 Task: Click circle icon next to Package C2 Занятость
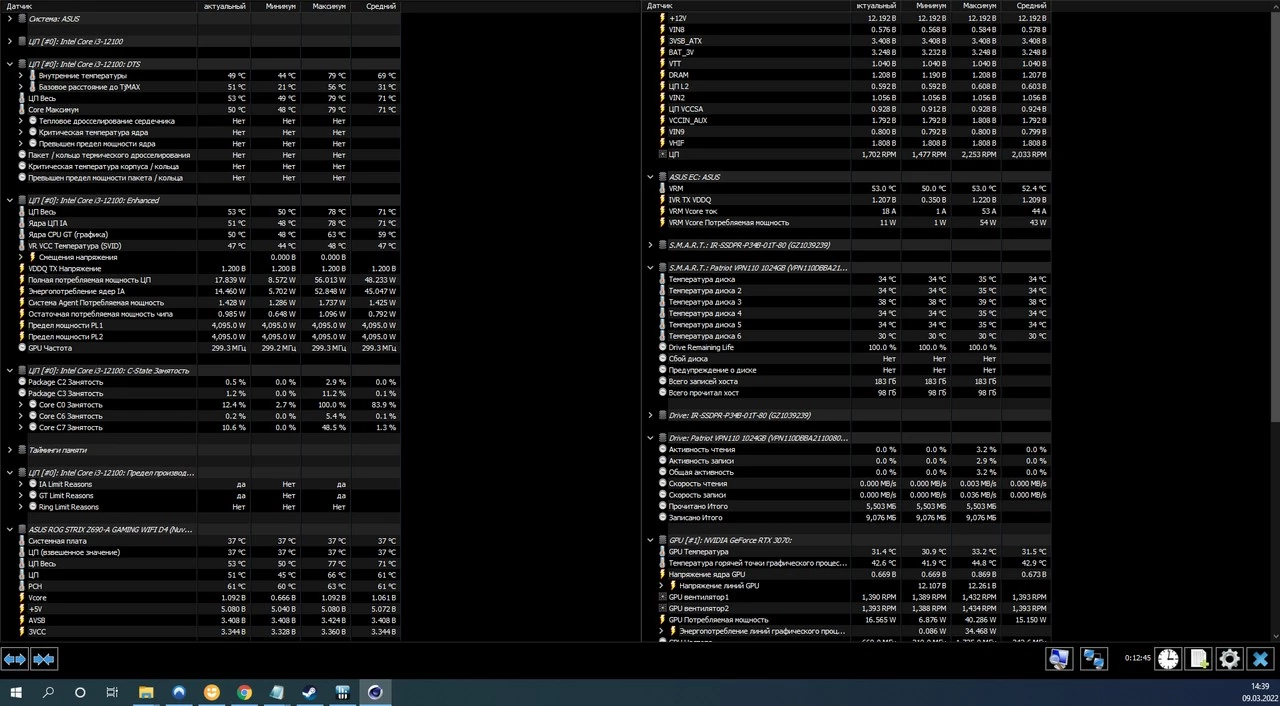(x=22, y=382)
